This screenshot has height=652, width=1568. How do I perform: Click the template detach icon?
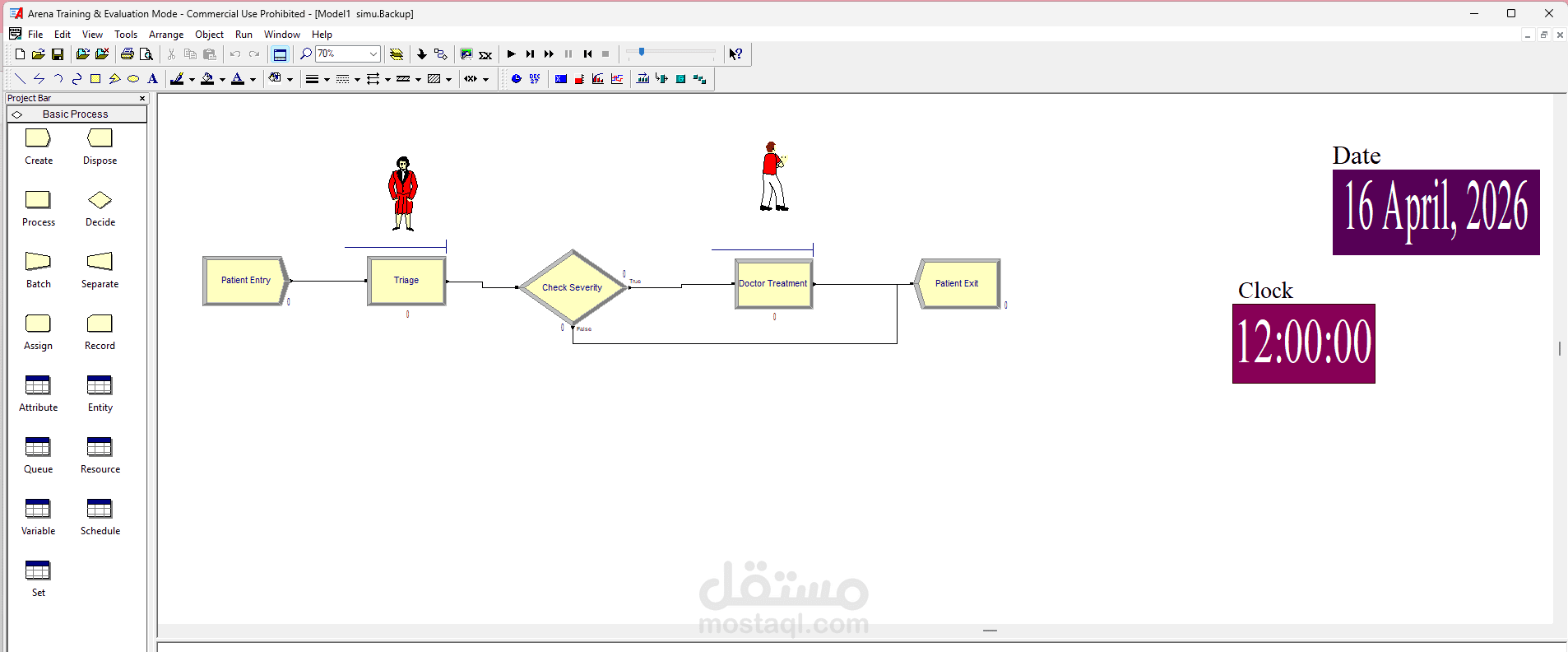coord(102,54)
